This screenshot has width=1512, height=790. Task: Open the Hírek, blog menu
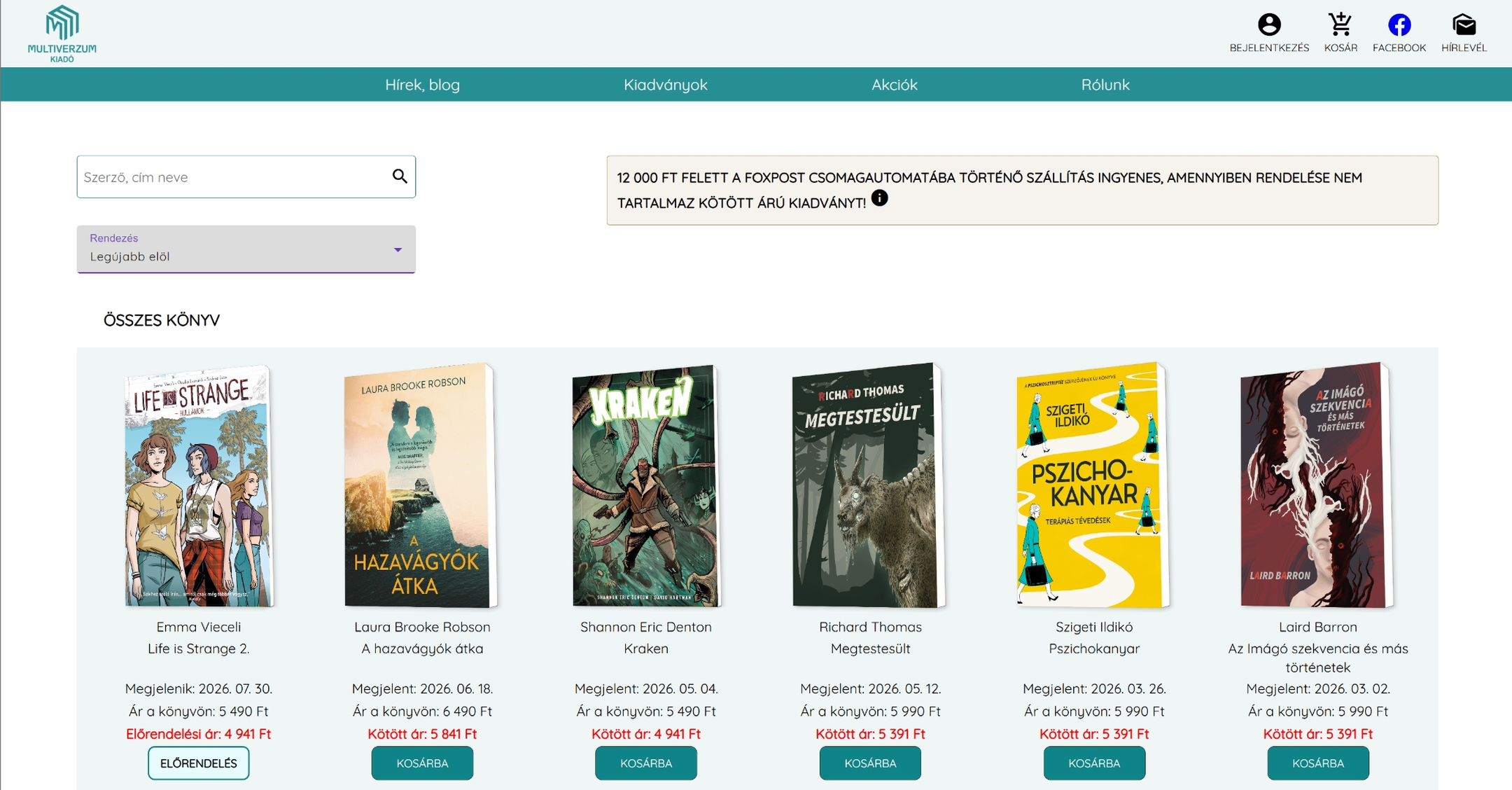tap(422, 85)
